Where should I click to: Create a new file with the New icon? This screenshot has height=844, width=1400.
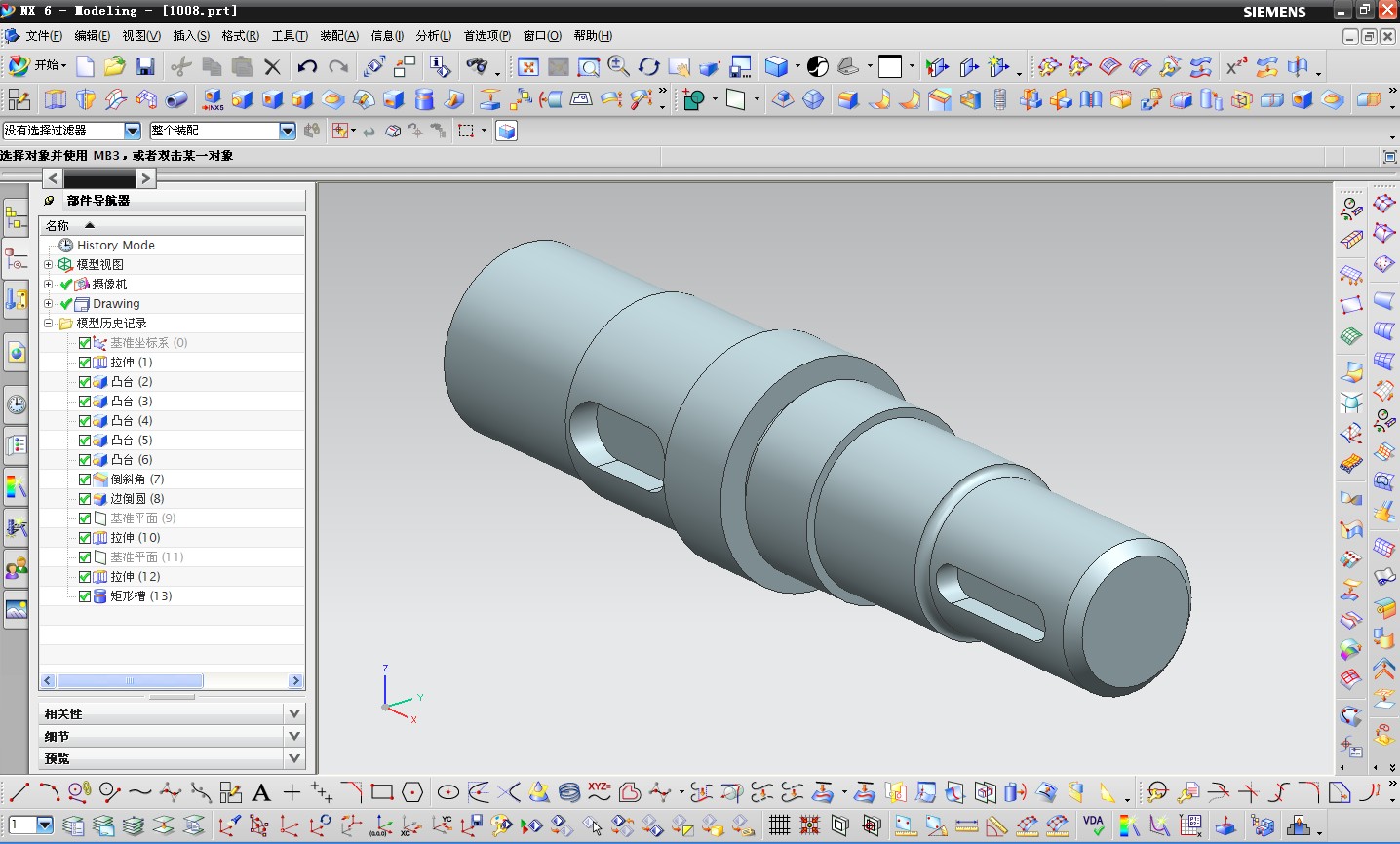[86, 66]
